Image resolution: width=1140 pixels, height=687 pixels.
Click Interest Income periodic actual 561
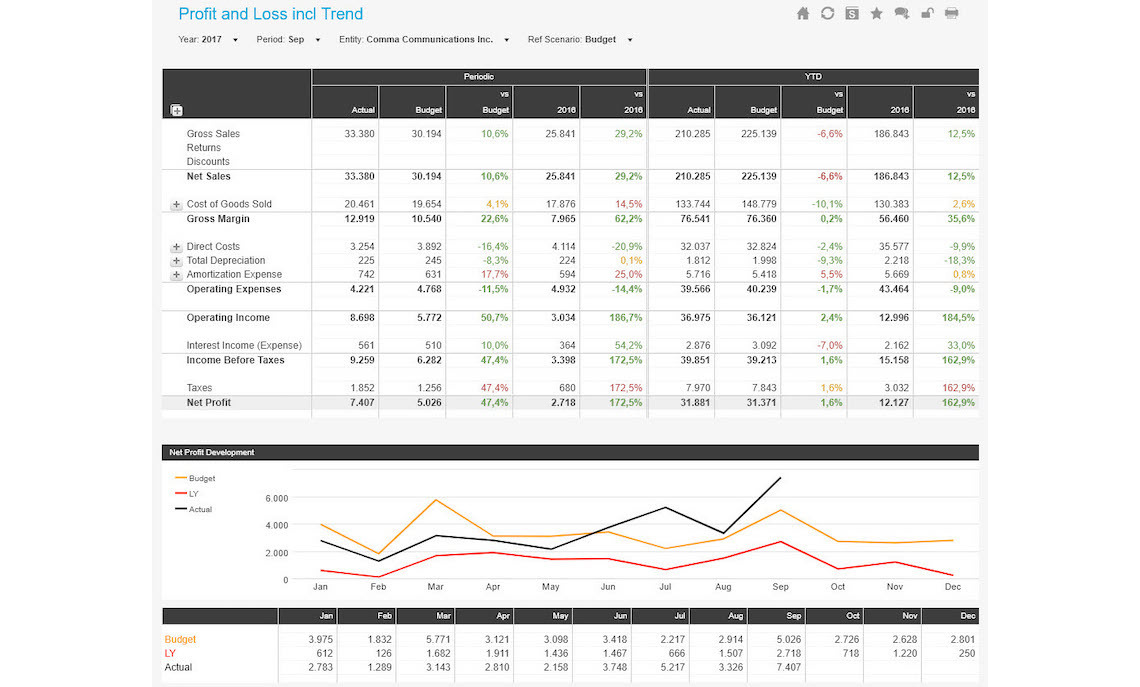point(366,345)
